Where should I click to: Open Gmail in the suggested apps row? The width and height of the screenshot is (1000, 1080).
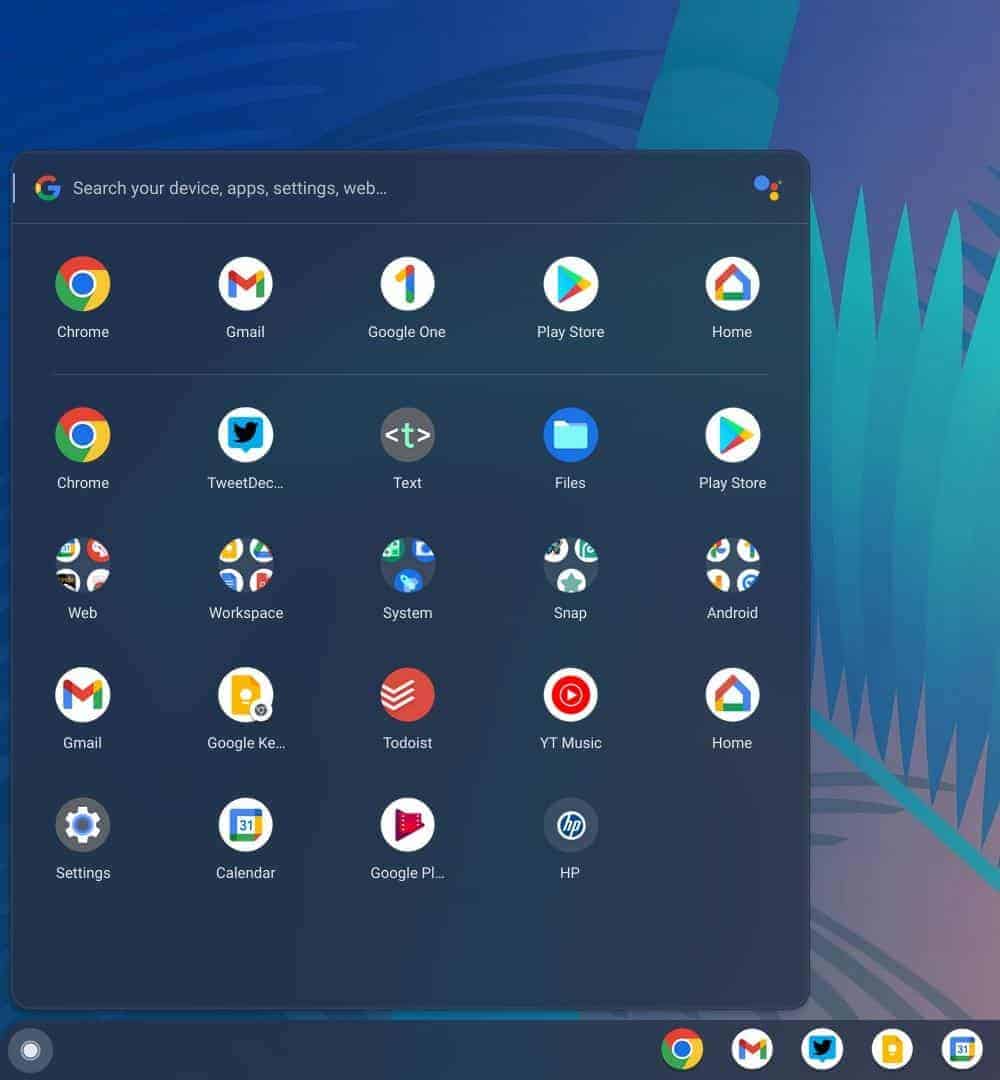pyautogui.click(x=245, y=284)
